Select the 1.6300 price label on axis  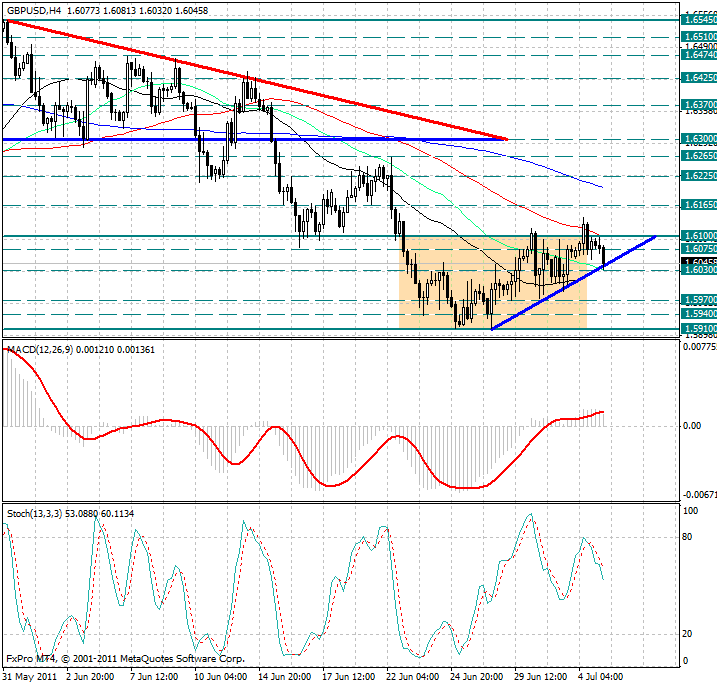(x=698, y=138)
